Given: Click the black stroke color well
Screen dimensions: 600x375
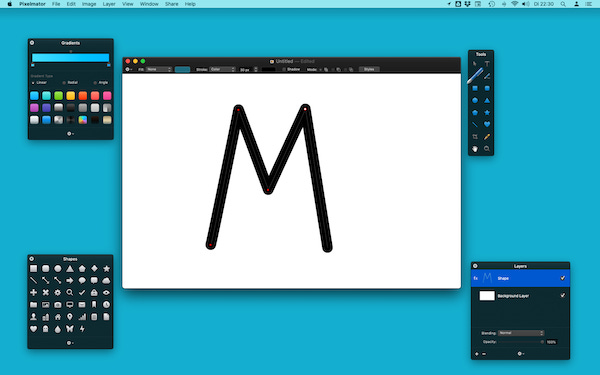Looking at the screenshot, I should [x=268, y=69].
